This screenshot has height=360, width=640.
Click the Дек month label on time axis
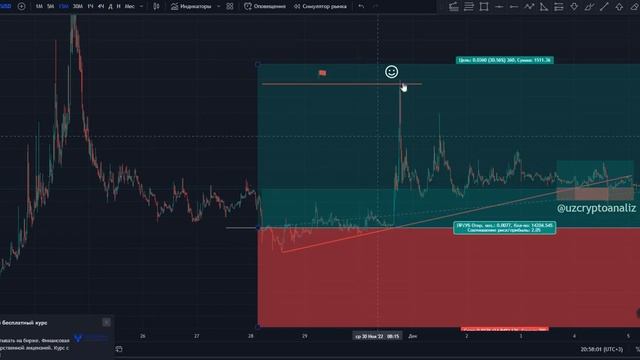pos(413,336)
